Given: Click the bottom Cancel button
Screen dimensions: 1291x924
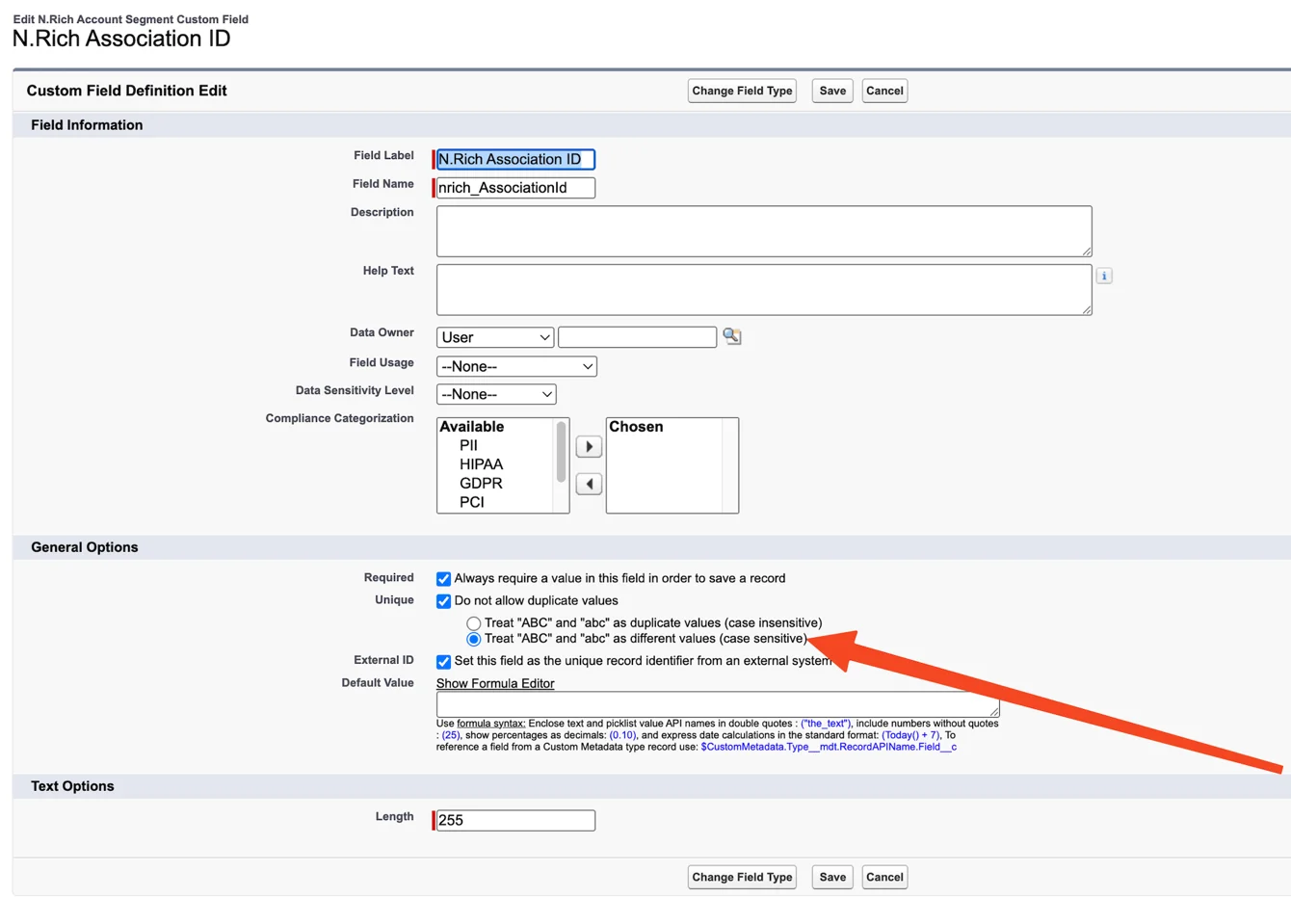Looking at the screenshot, I should tap(884, 877).
